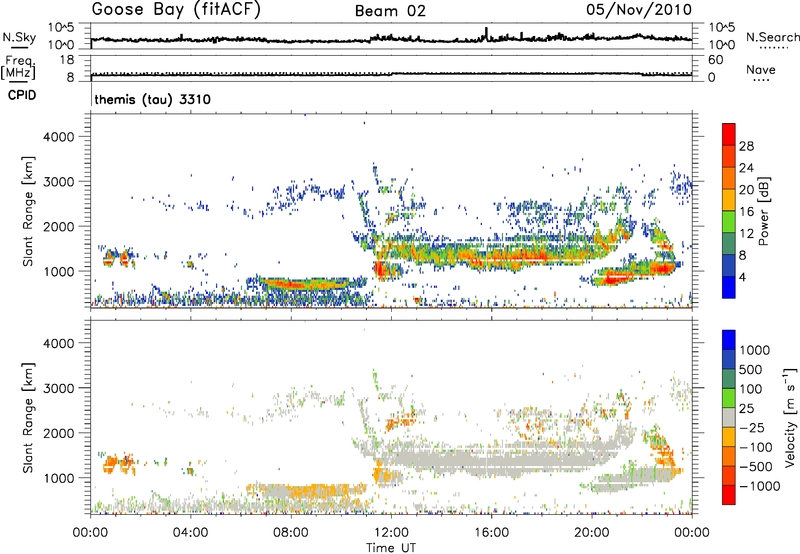Click "Slant Range [km]" label of velocity panel
Image resolution: width=800 pixels, height=554 pixels.
(28, 417)
